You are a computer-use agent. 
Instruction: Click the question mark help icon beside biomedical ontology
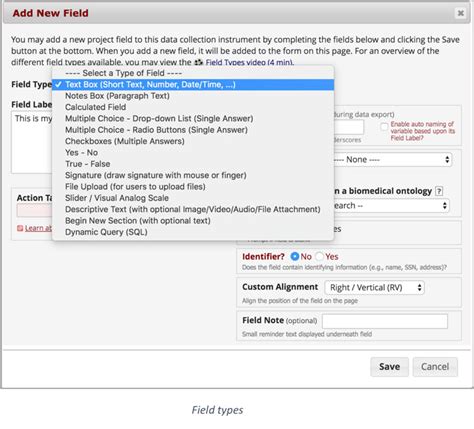[x=439, y=191]
